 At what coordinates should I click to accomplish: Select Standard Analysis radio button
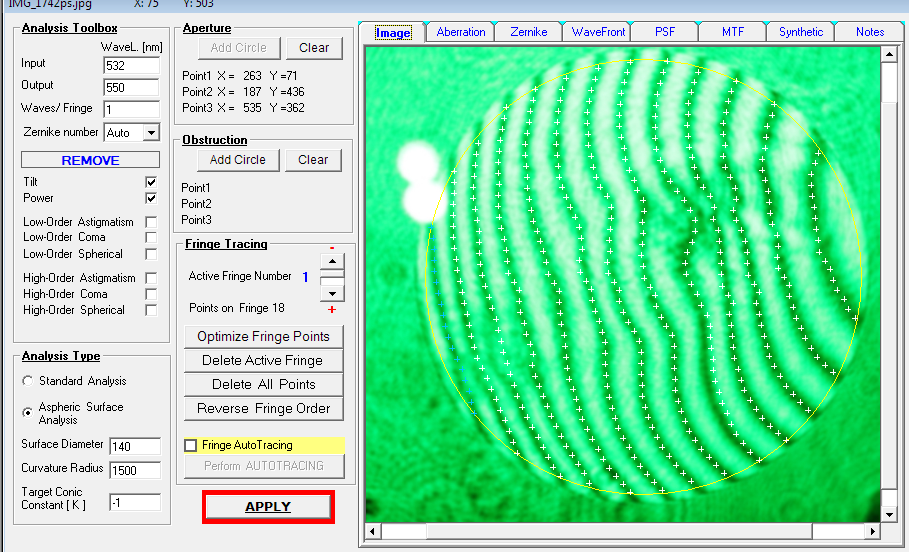coord(27,381)
